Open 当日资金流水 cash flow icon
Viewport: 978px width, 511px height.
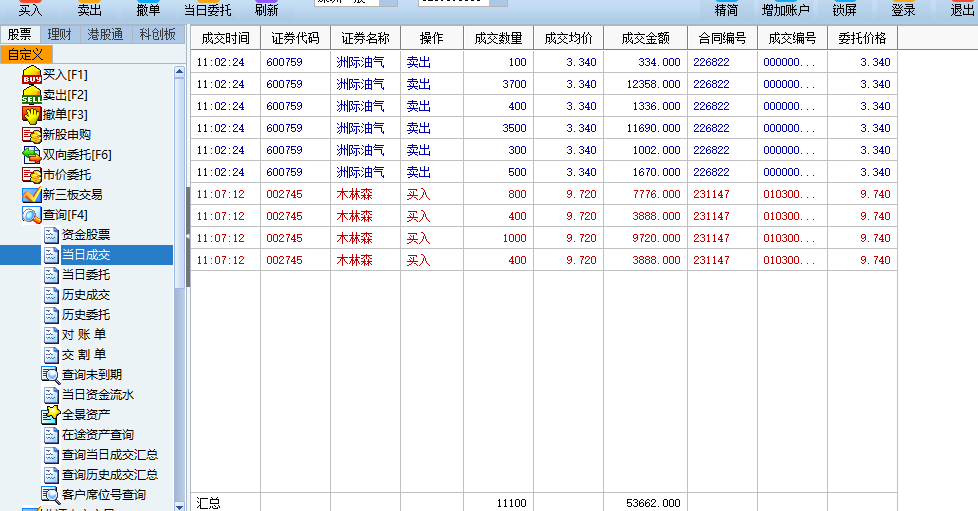click(51, 395)
